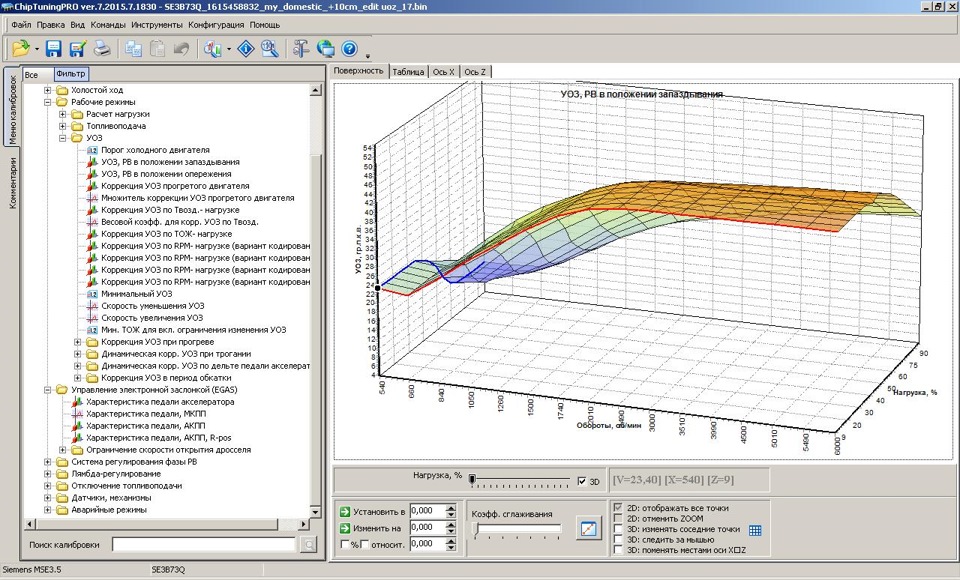Click the 'Поиск калибровки' search field
The image size is (960, 580).
click(x=203, y=544)
